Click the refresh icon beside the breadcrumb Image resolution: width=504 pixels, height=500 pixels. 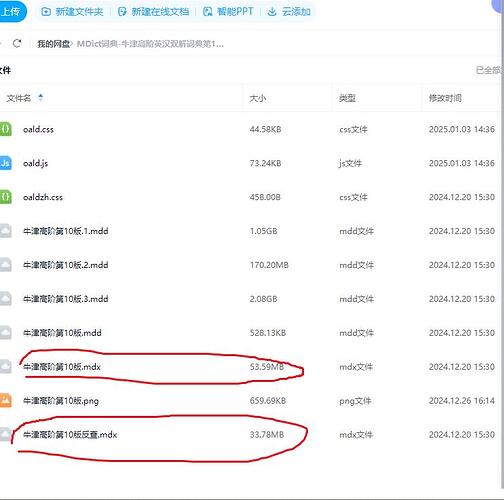click(17, 43)
